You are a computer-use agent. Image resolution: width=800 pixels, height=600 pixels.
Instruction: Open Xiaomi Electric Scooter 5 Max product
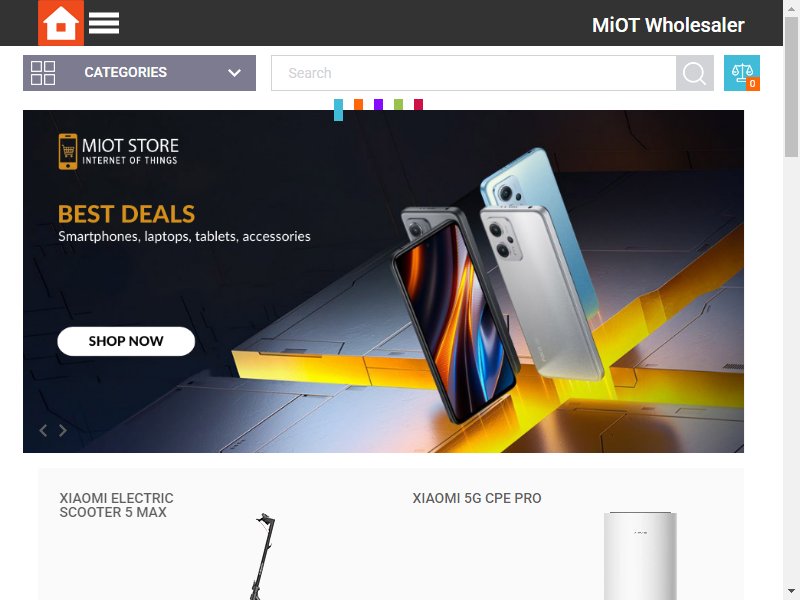(x=116, y=505)
